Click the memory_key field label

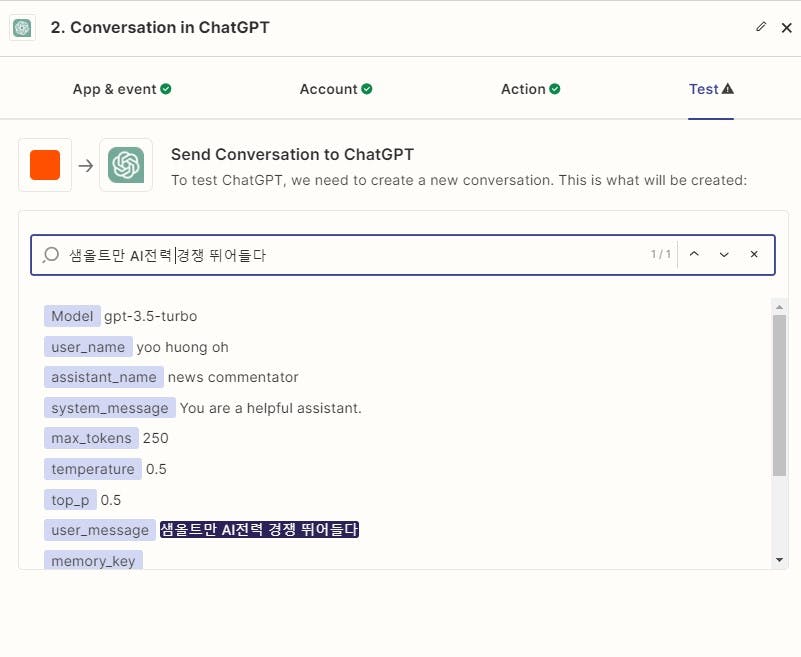click(93, 561)
